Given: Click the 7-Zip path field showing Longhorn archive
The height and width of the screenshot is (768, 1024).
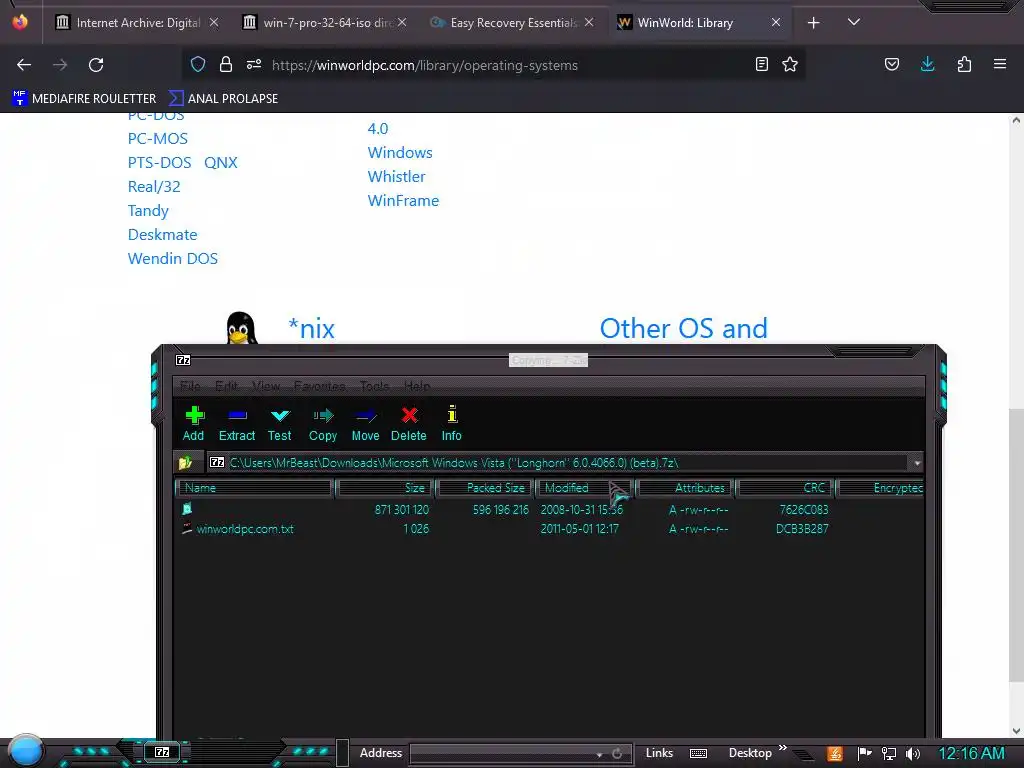Looking at the screenshot, I should tap(559, 462).
